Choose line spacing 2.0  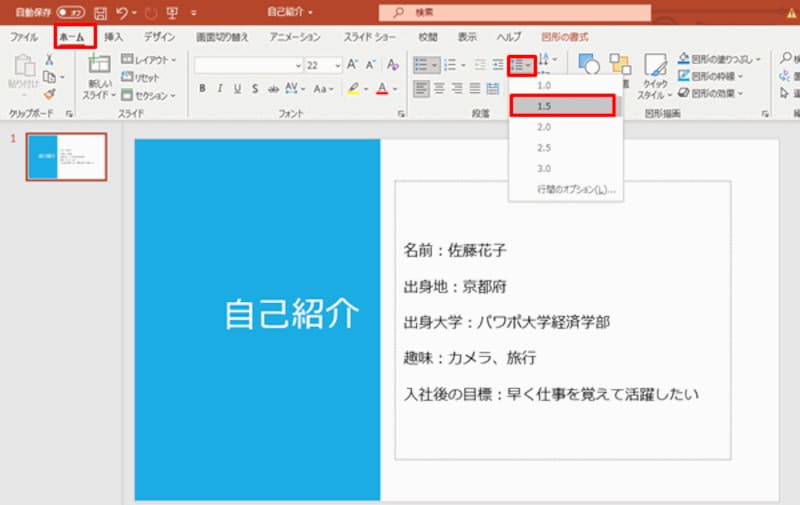point(565,127)
